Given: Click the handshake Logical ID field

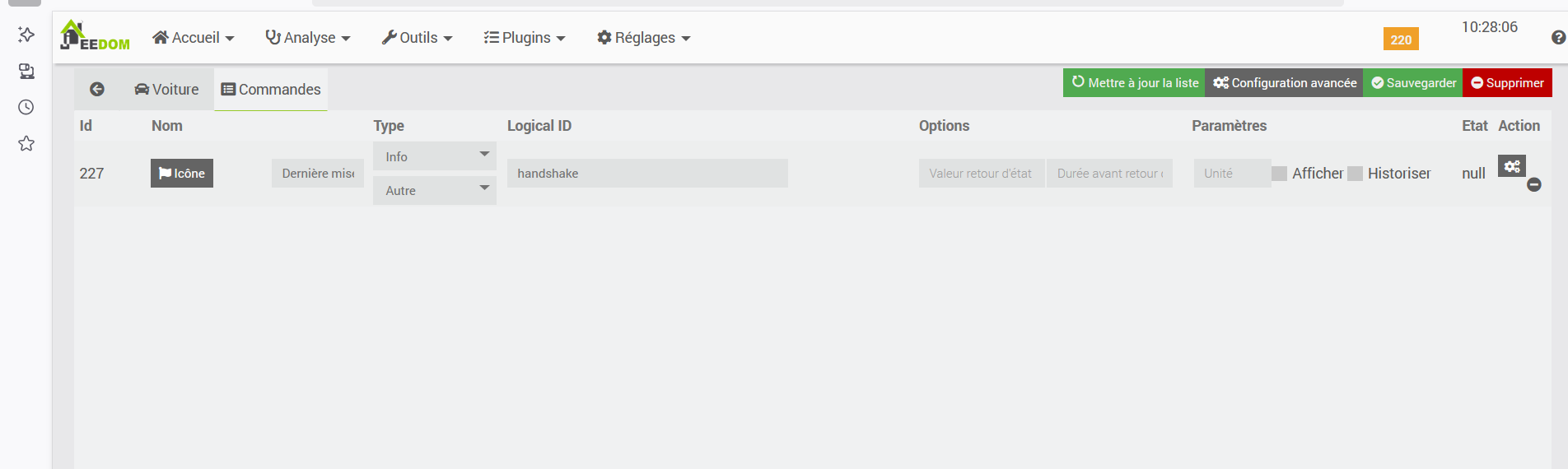Looking at the screenshot, I should click(647, 174).
